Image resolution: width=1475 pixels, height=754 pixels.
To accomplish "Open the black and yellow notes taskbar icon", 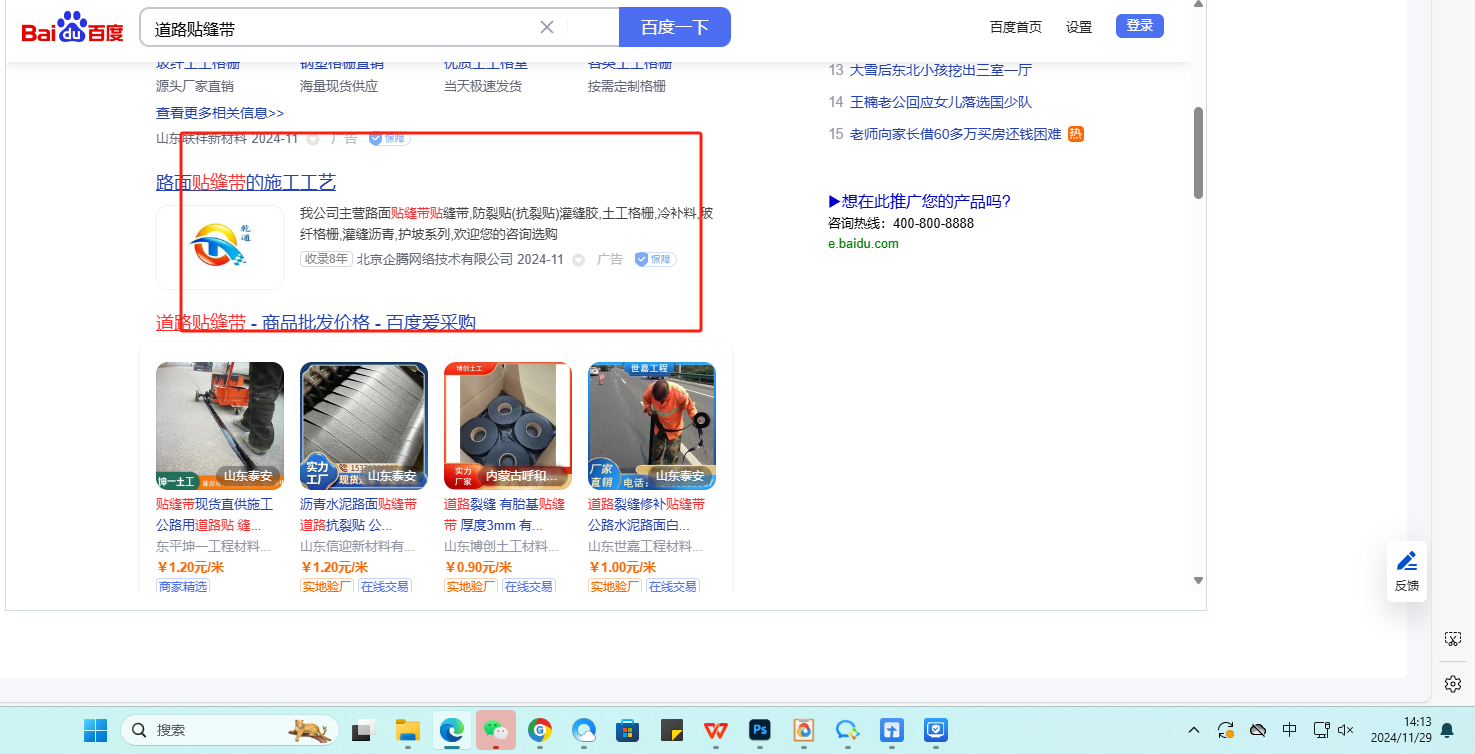I will (x=672, y=730).
